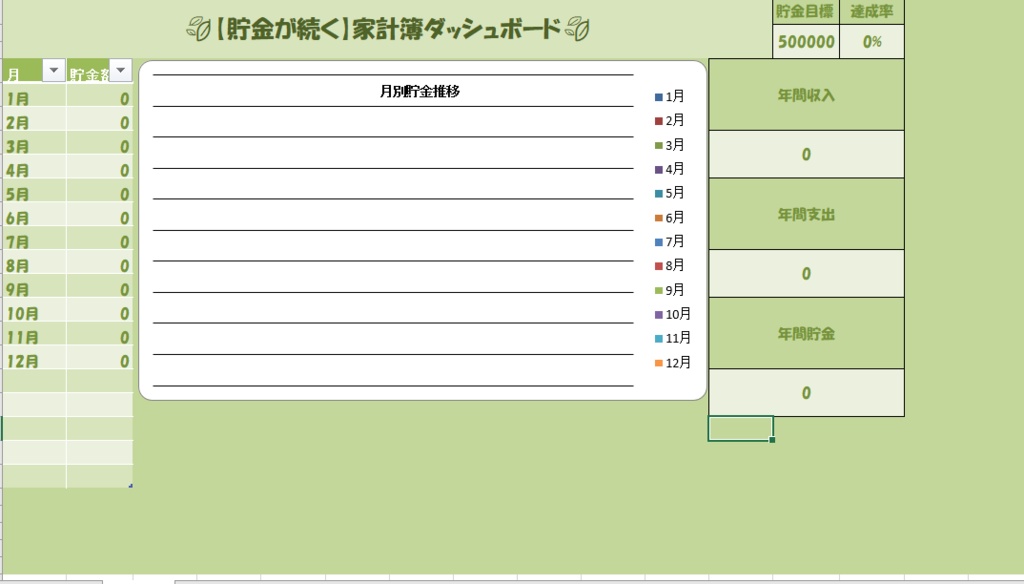Select the chart title 月別貯金推移
Viewport: 1024px width, 584px height.
coord(420,91)
